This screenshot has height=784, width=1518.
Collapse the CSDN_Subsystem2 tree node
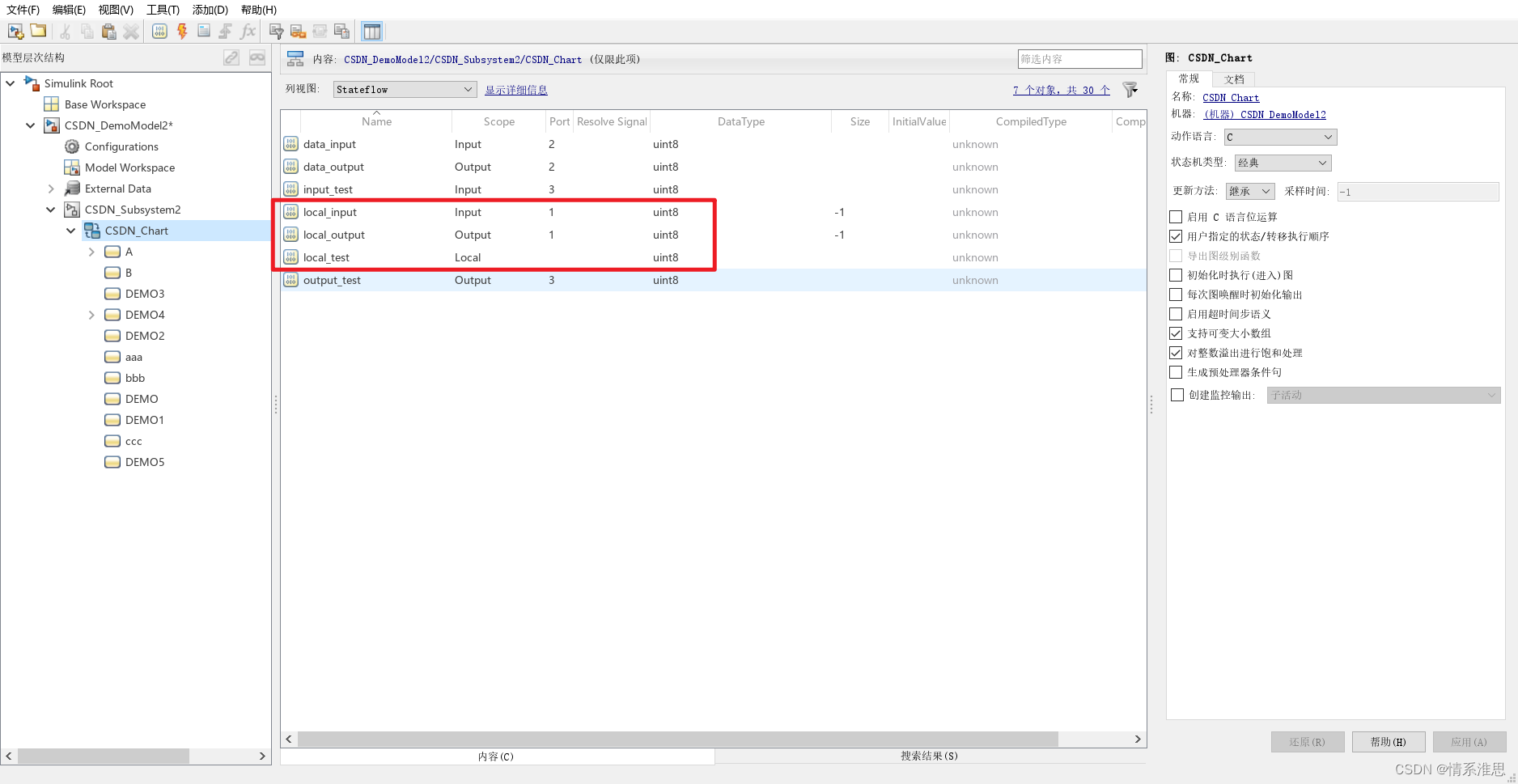coord(51,210)
